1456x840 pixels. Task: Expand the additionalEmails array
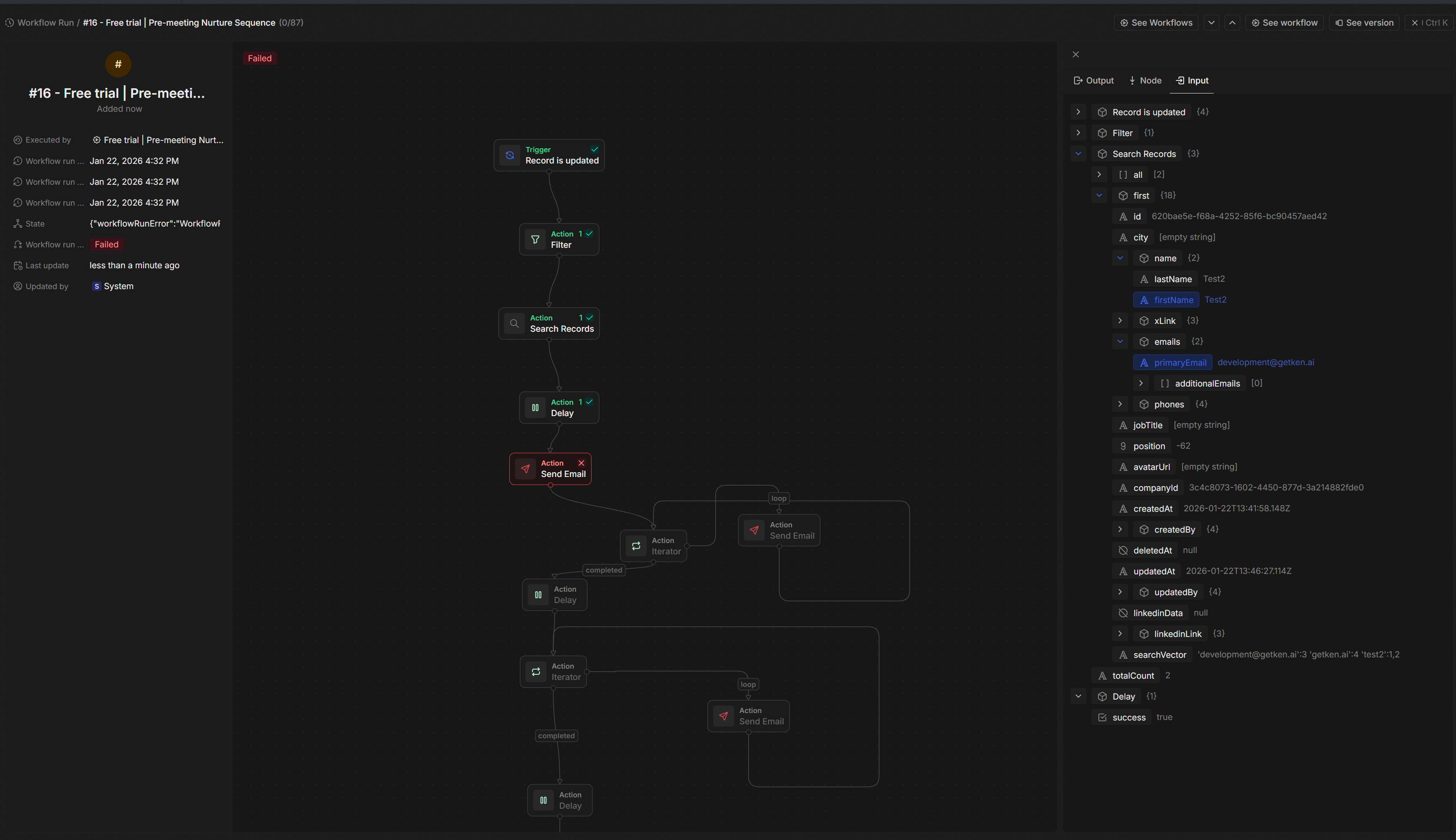click(x=1141, y=383)
